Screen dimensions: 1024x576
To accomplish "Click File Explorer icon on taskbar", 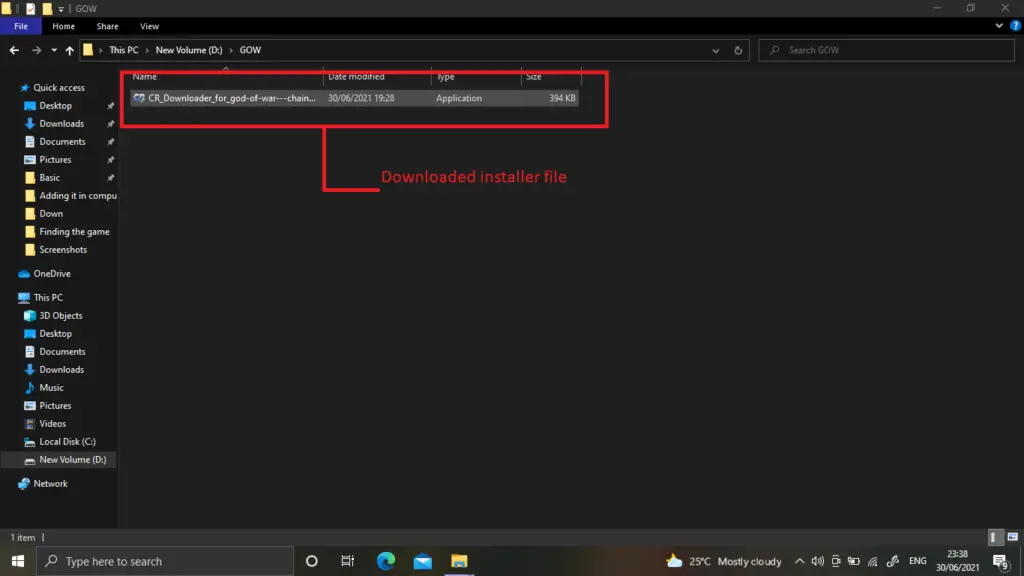I will coord(459,561).
